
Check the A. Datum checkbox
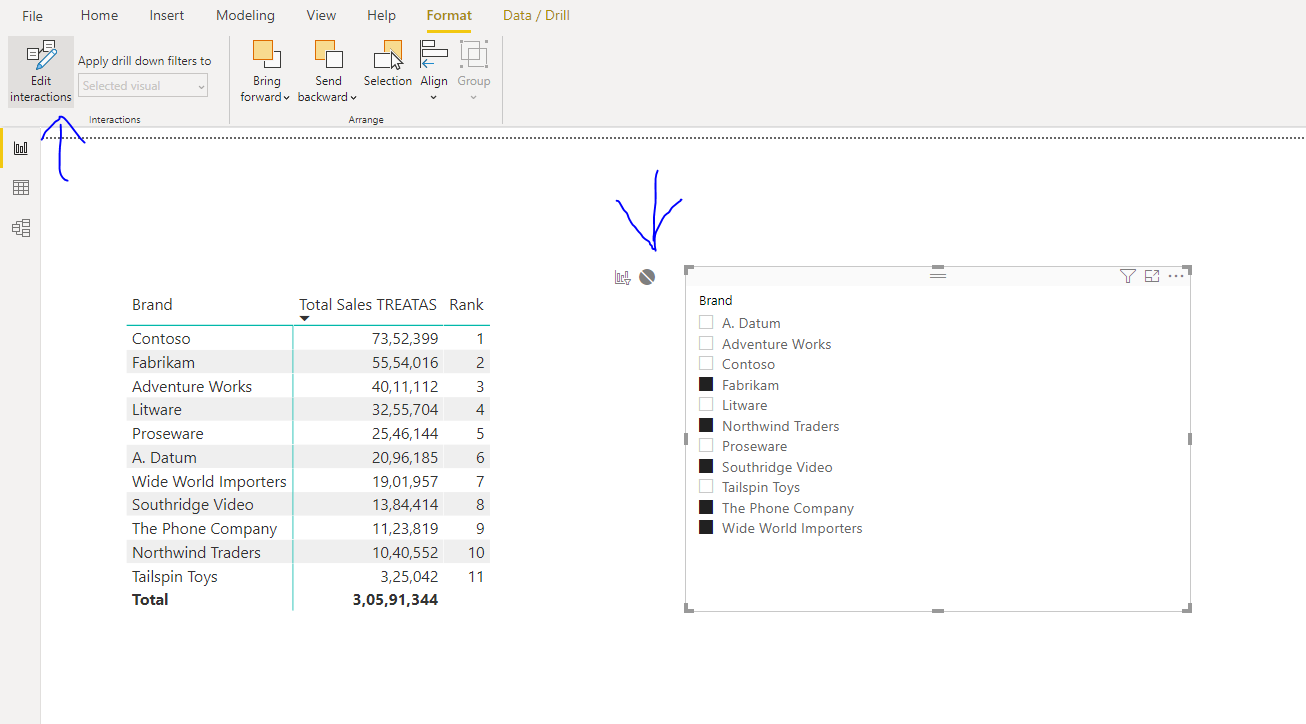click(706, 323)
